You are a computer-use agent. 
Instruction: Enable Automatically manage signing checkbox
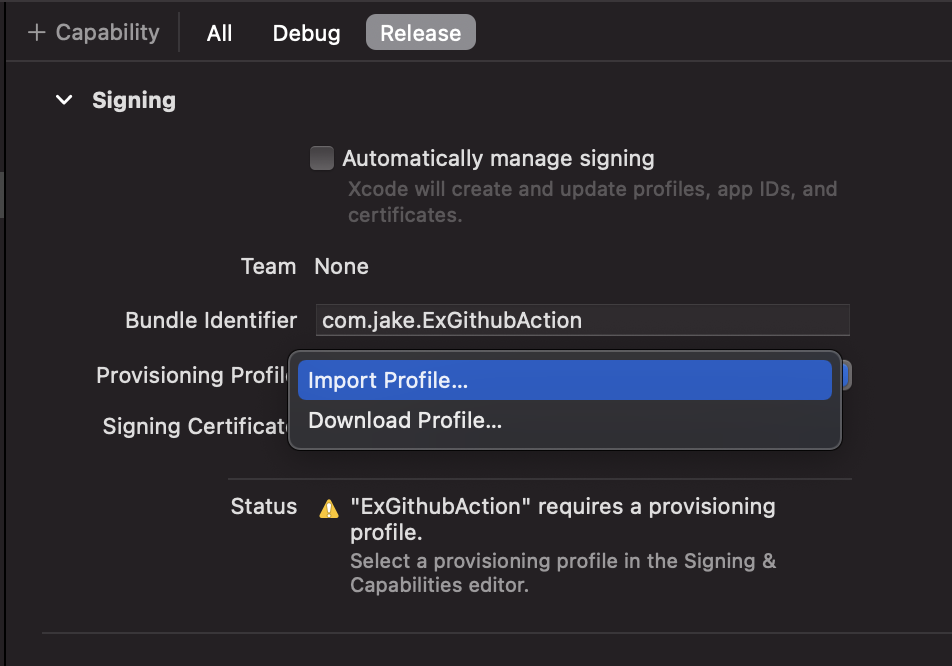322,158
